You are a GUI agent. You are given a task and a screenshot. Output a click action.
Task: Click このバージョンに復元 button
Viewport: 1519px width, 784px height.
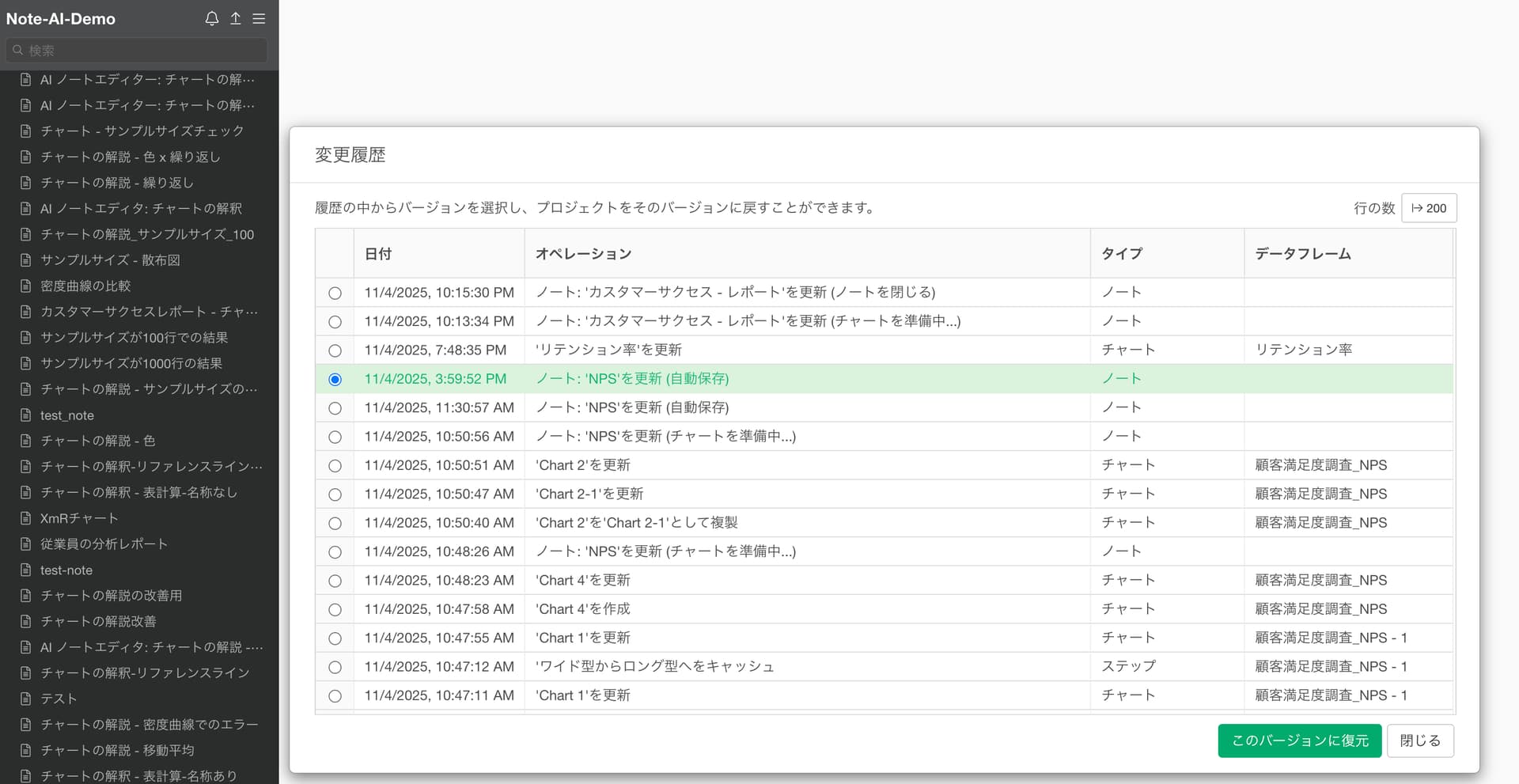click(1299, 740)
